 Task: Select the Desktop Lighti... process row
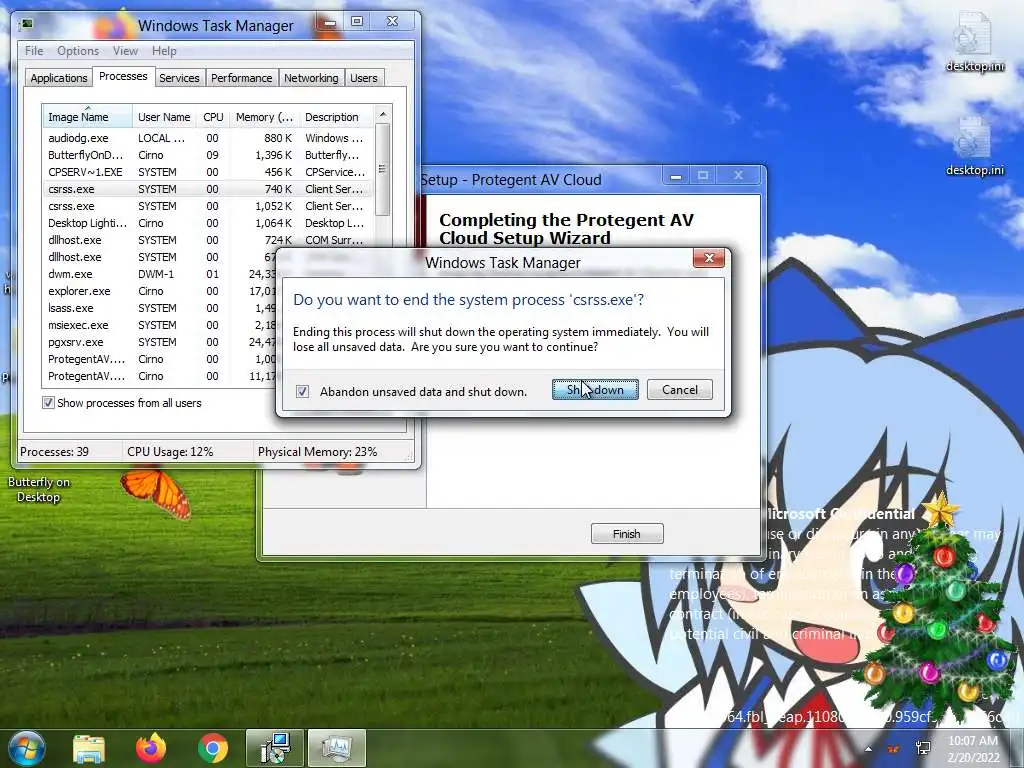pyautogui.click(x=208, y=223)
